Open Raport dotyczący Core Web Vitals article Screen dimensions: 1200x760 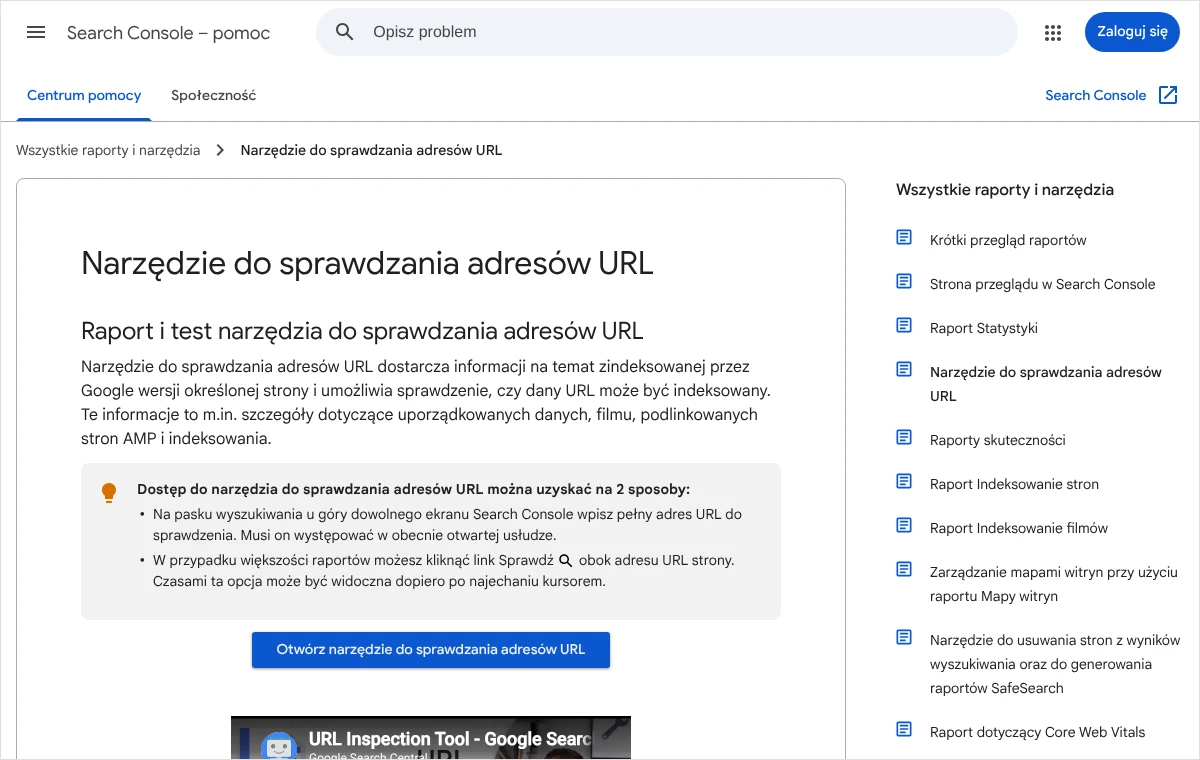point(1037,732)
